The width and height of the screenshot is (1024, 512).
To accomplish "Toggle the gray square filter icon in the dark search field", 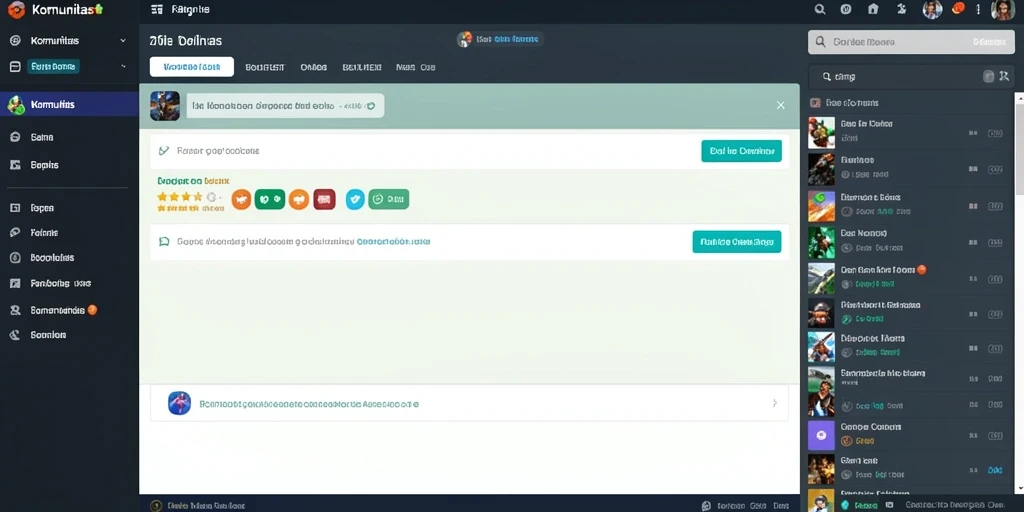I will tap(989, 77).
